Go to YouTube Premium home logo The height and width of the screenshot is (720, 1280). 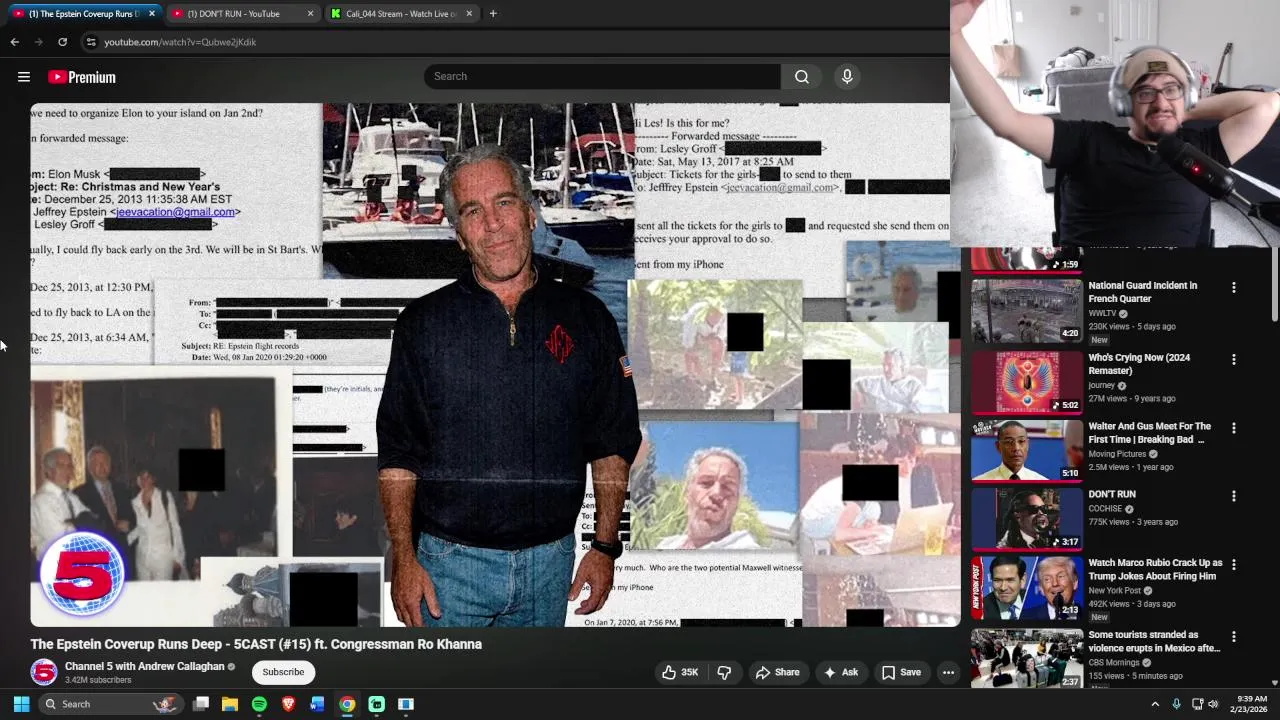point(82,77)
